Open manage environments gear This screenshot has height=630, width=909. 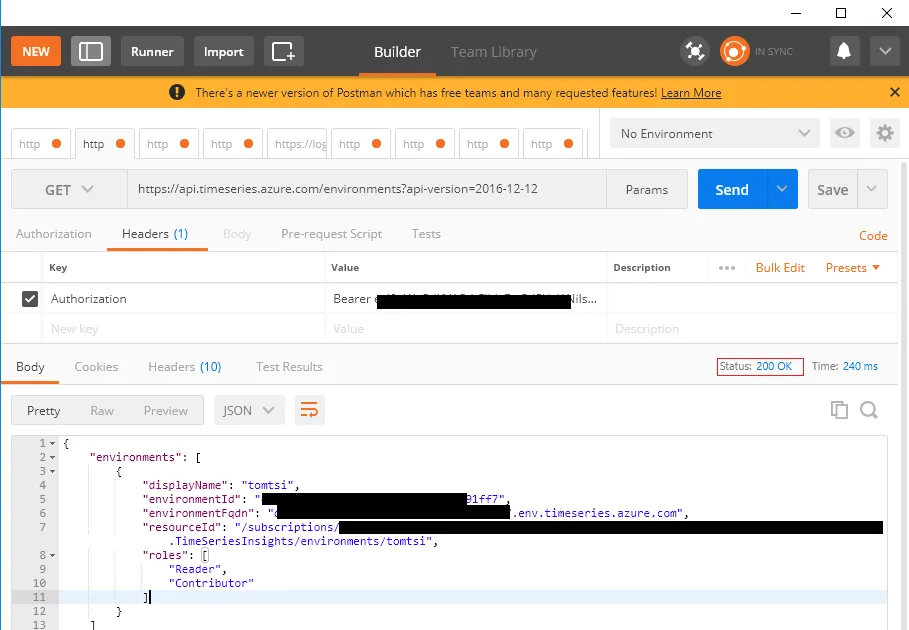point(885,133)
